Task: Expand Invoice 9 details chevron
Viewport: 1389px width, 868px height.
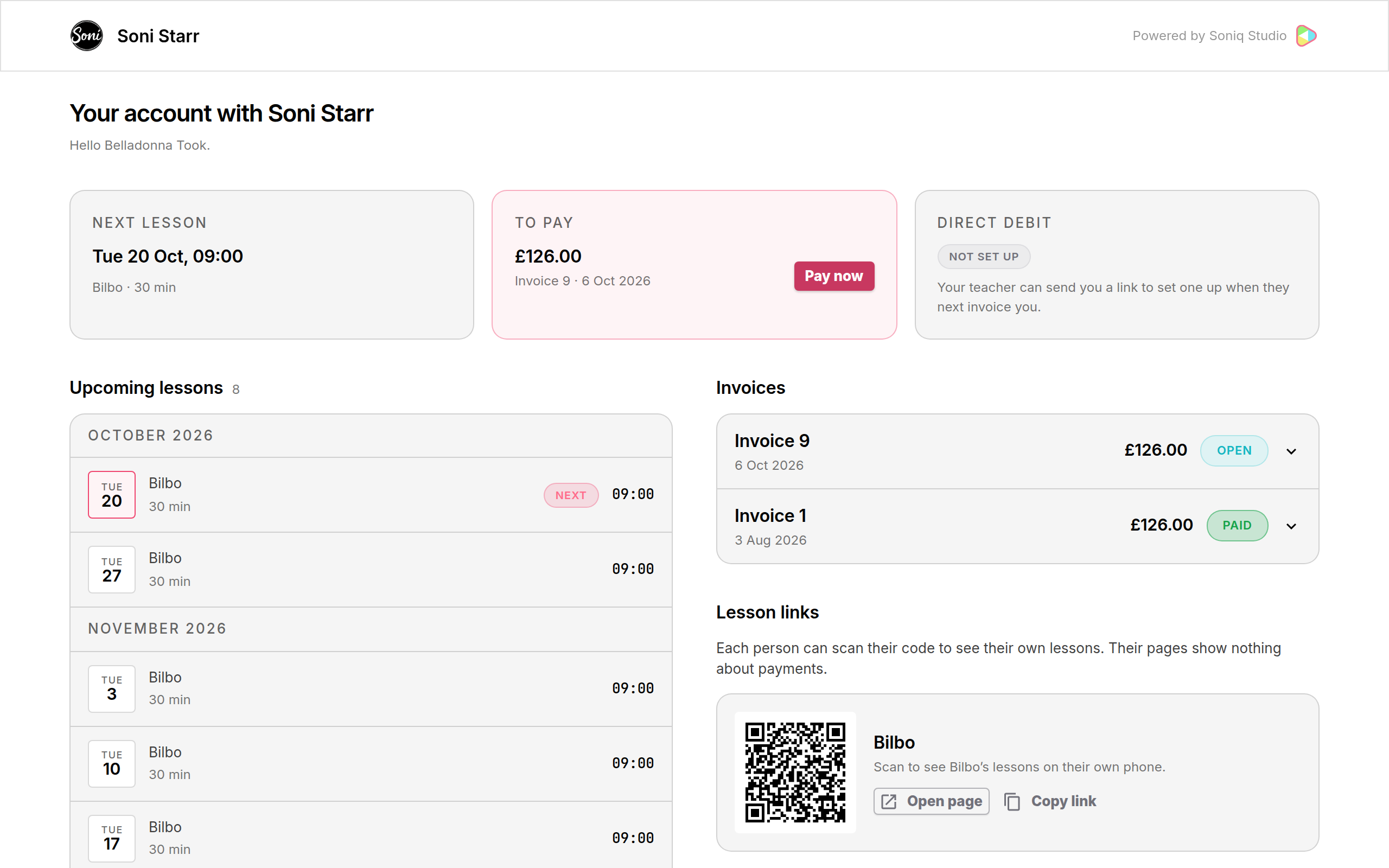Action: tap(1291, 451)
